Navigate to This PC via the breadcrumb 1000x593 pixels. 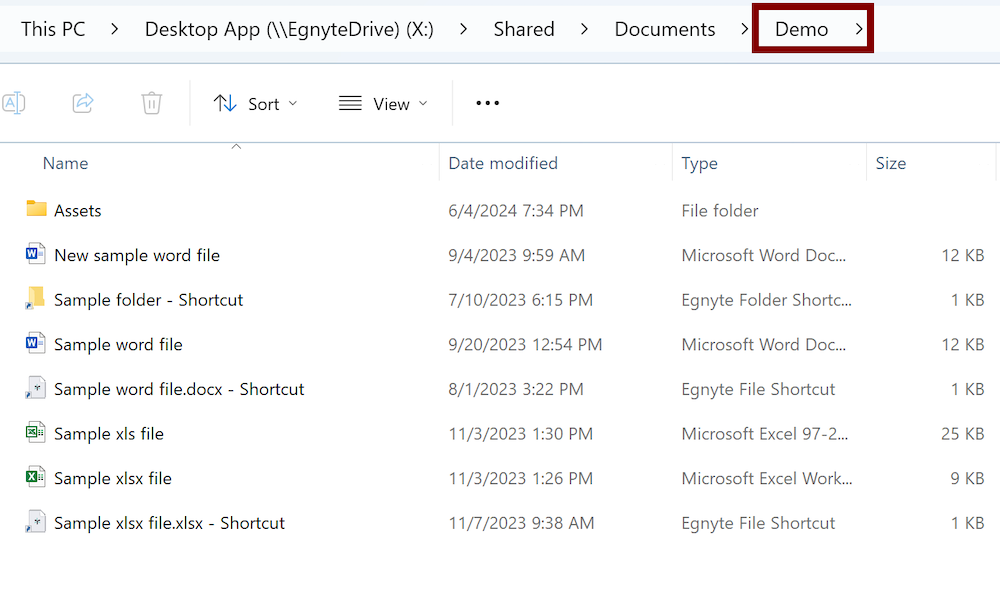point(53,29)
